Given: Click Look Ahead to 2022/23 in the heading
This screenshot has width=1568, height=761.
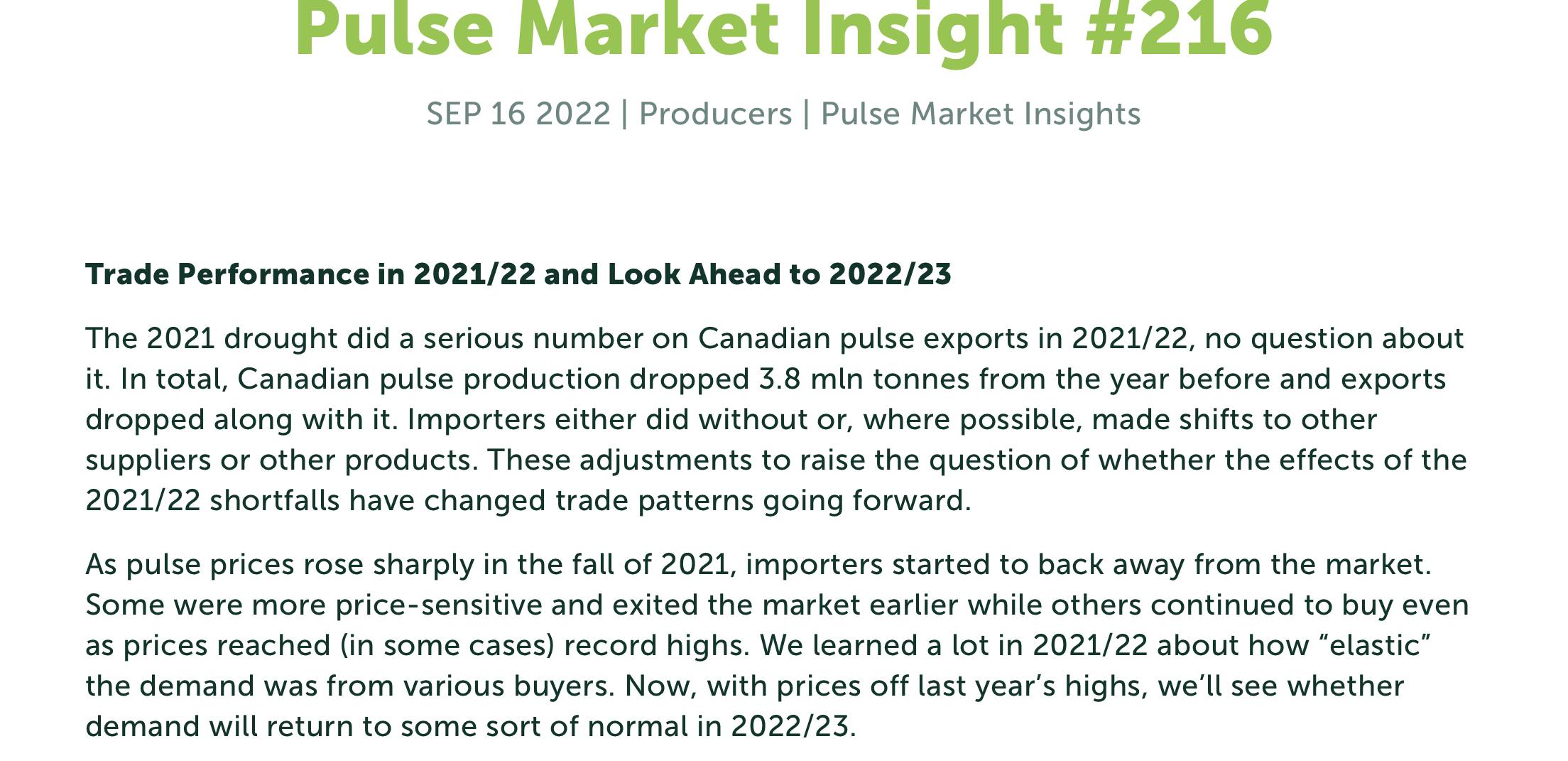Looking at the screenshot, I should coord(779,274).
